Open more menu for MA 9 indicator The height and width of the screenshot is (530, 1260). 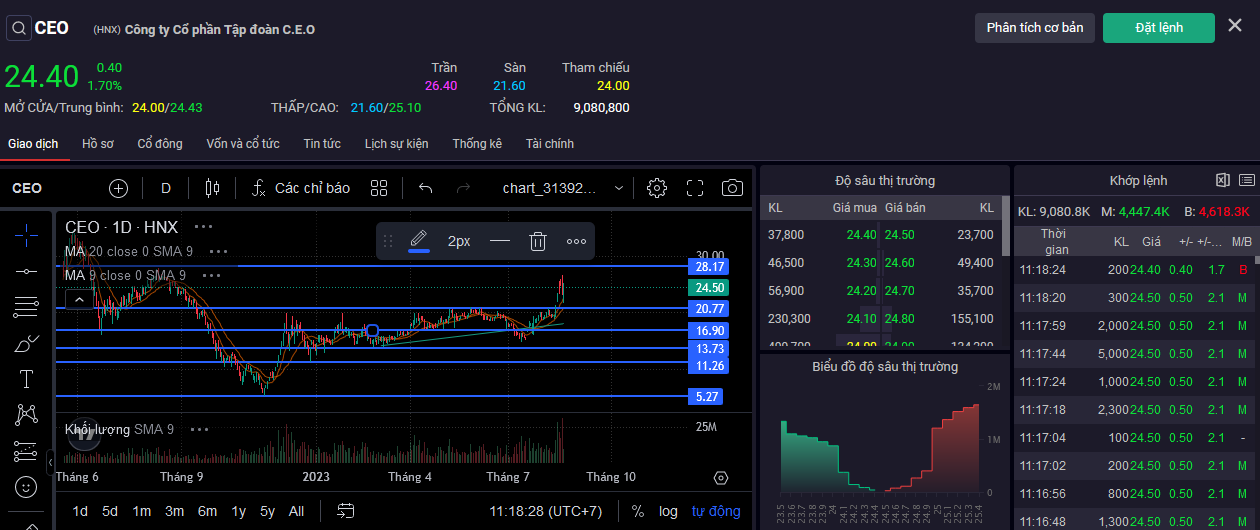click(210, 275)
